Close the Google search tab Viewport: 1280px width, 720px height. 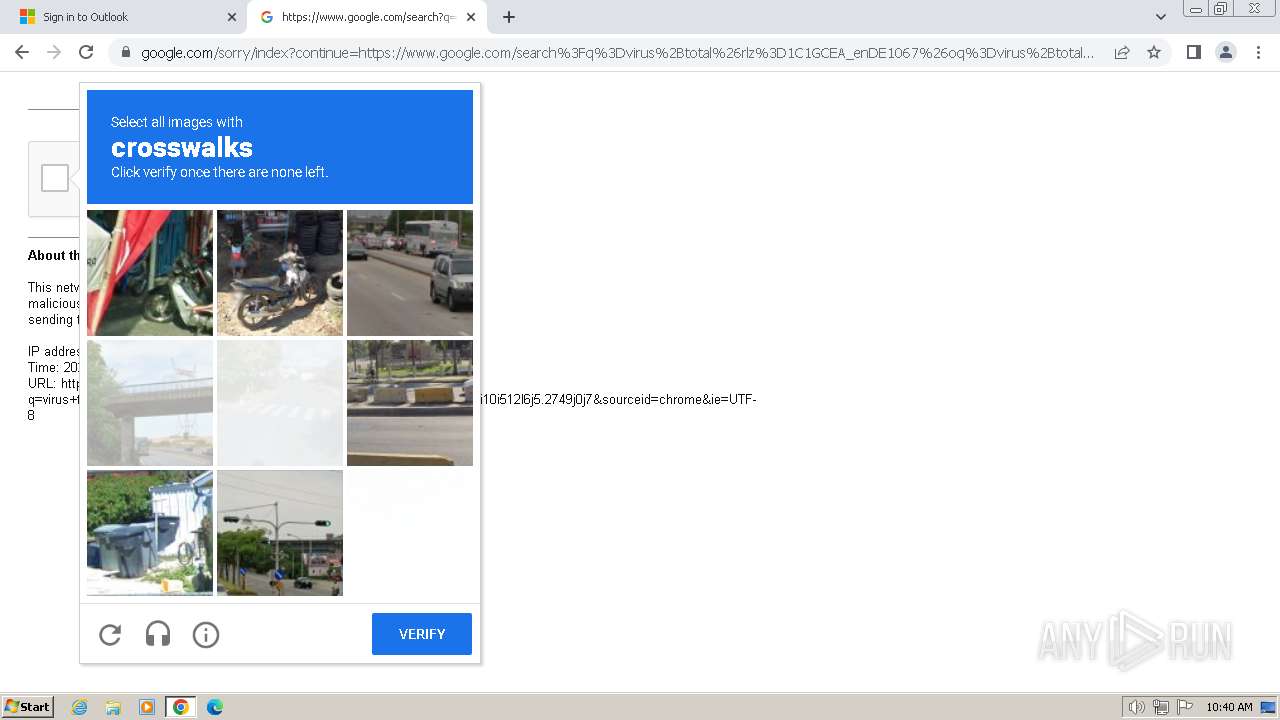click(x=471, y=17)
